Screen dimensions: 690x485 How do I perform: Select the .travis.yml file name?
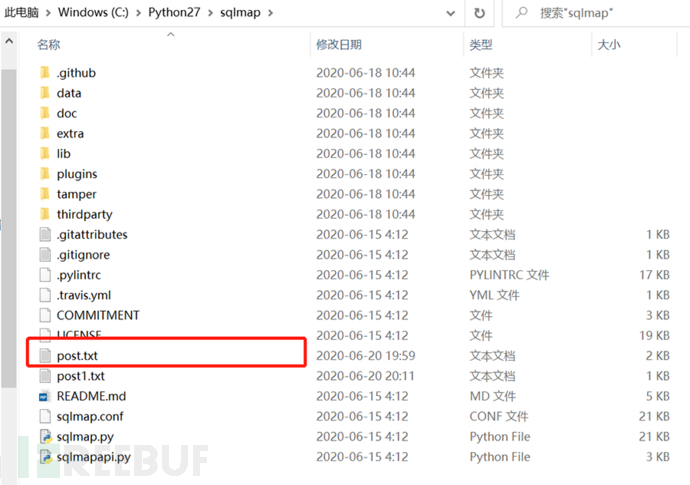(84, 295)
